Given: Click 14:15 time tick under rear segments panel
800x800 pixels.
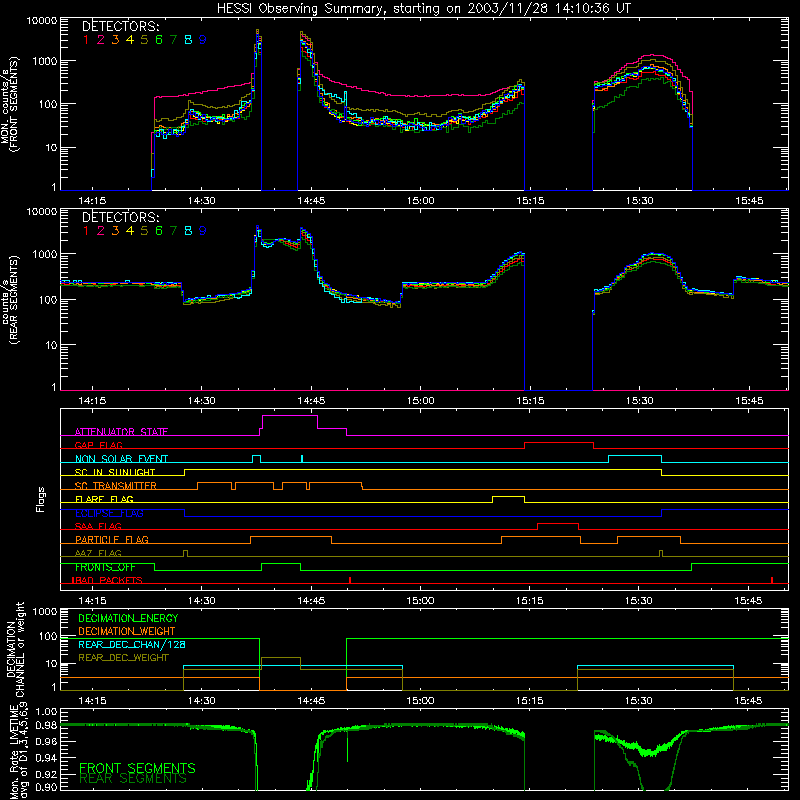Looking at the screenshot, I should [92, 401].
